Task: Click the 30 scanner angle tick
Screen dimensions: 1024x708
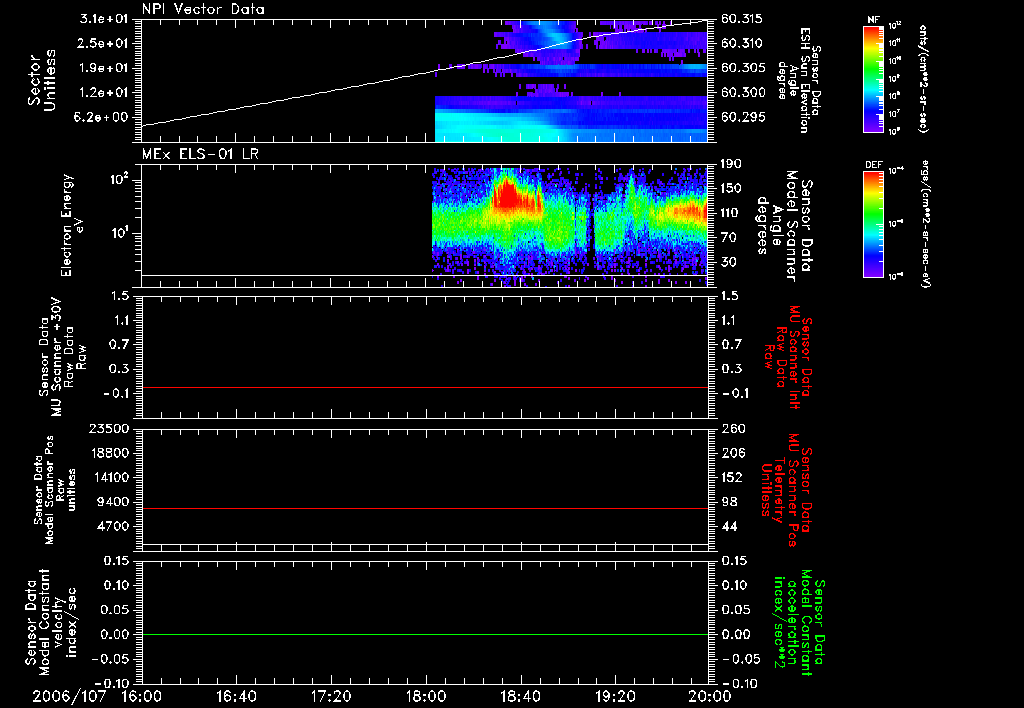Action: point(728,263)
